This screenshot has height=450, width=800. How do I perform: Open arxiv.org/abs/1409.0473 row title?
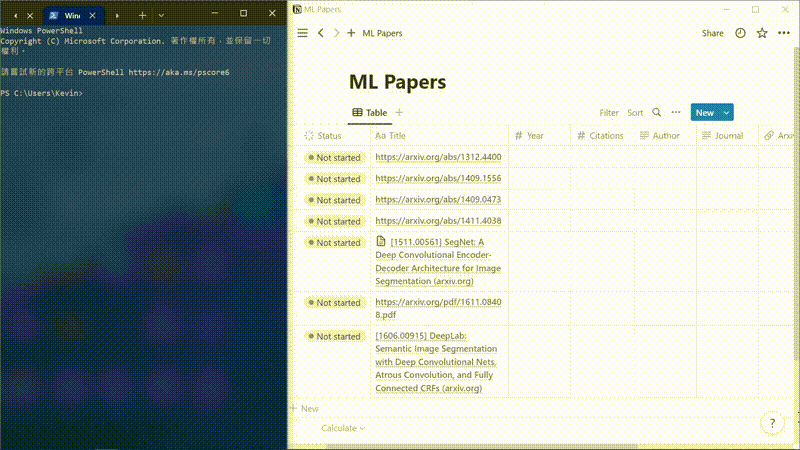(x=438, y=199)
